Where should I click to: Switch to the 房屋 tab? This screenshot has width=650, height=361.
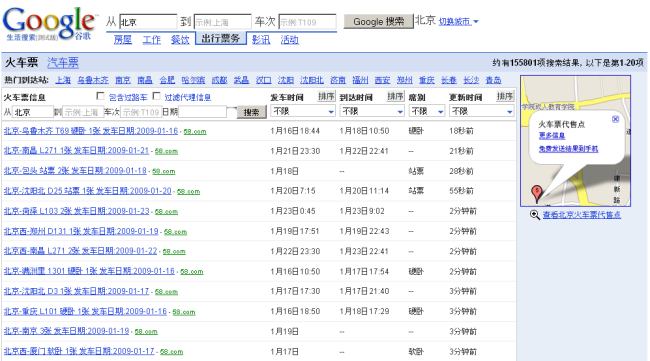[123, 40]
